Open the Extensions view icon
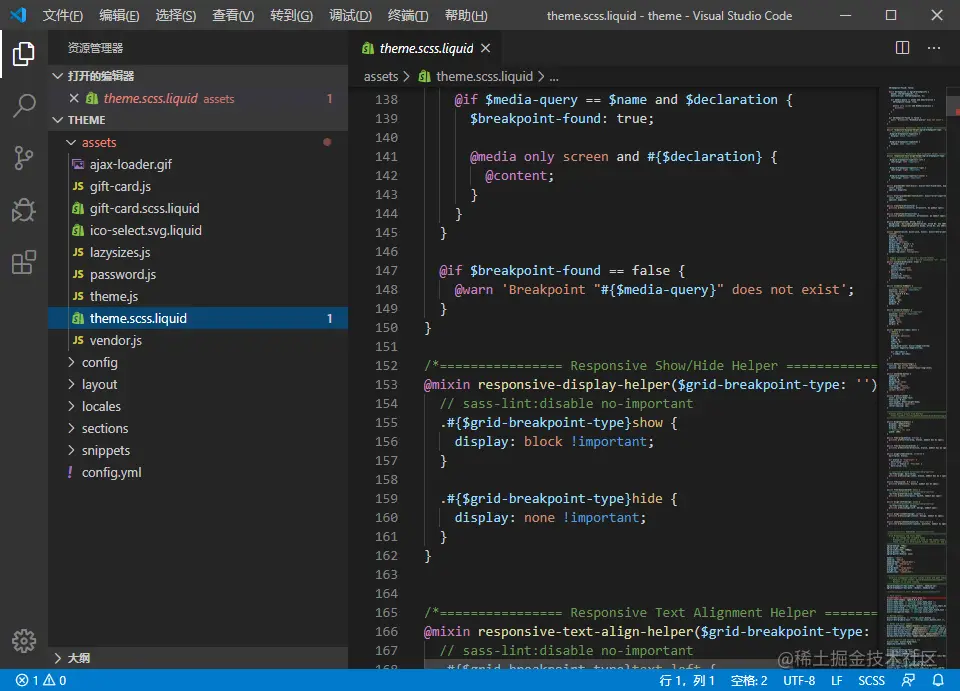 pyautogui.click(x=24, y=262)
